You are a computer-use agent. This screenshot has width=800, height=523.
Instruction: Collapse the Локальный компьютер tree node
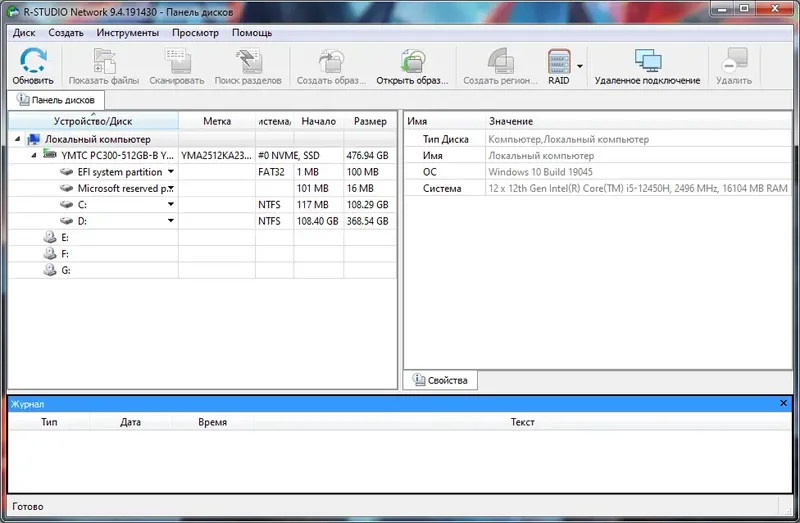coord(17,139)
